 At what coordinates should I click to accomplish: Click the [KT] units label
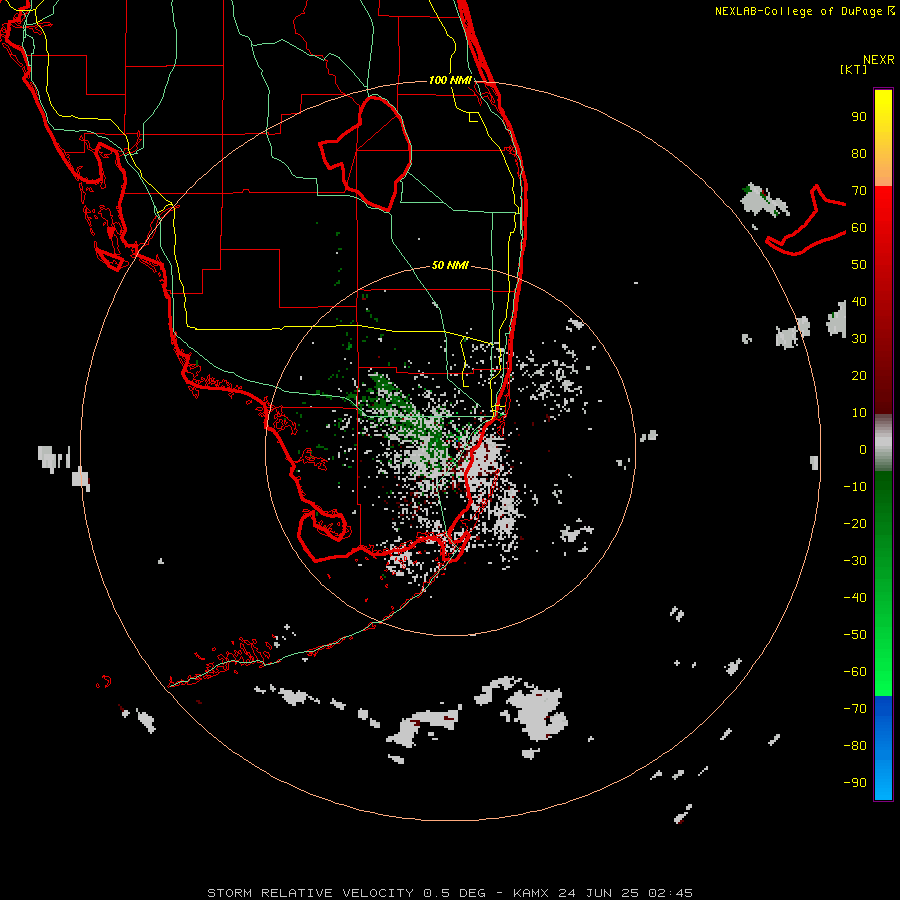click(854, 69)
